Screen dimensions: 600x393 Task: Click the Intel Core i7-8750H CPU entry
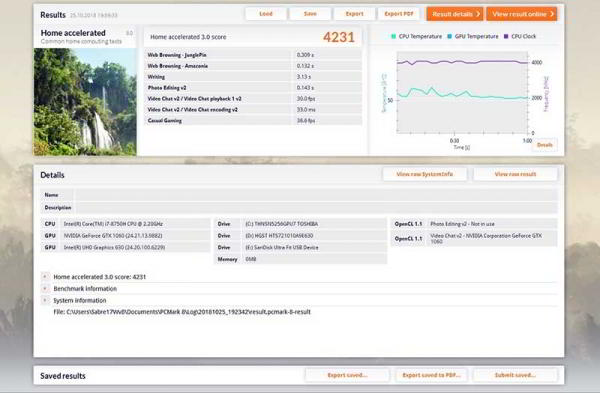(x=126, y=224)
